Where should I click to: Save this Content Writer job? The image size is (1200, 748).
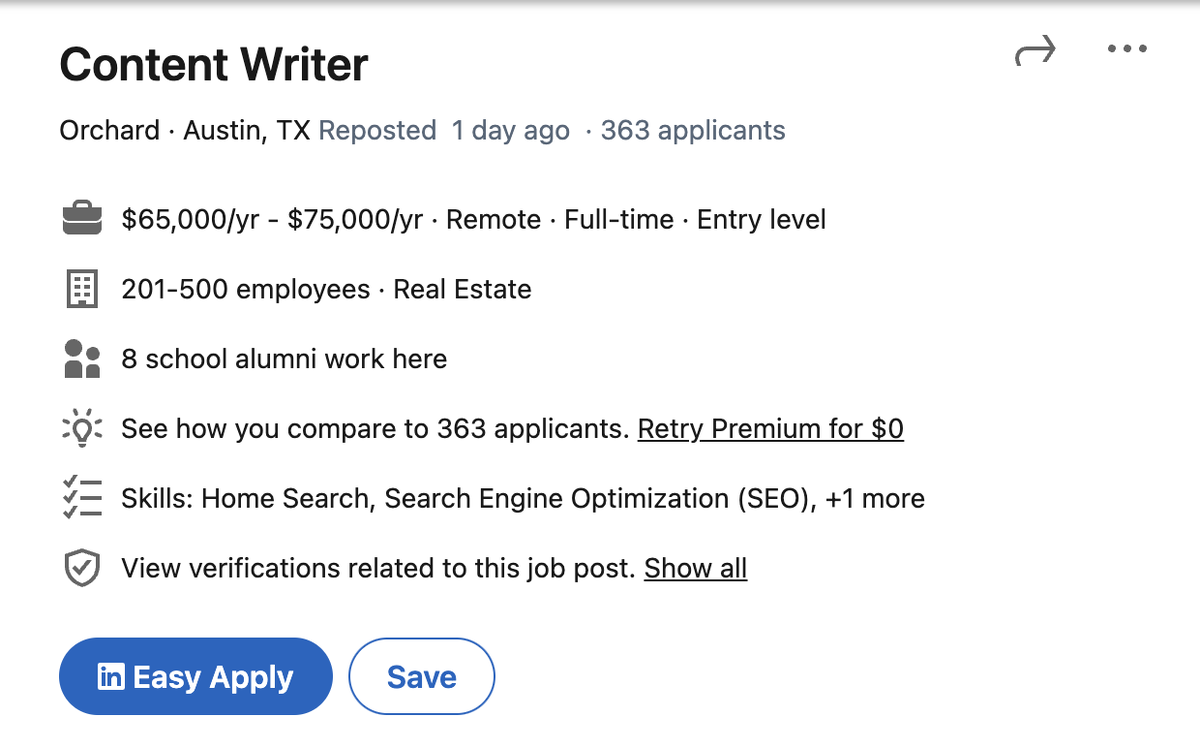[x=421, y=677]
